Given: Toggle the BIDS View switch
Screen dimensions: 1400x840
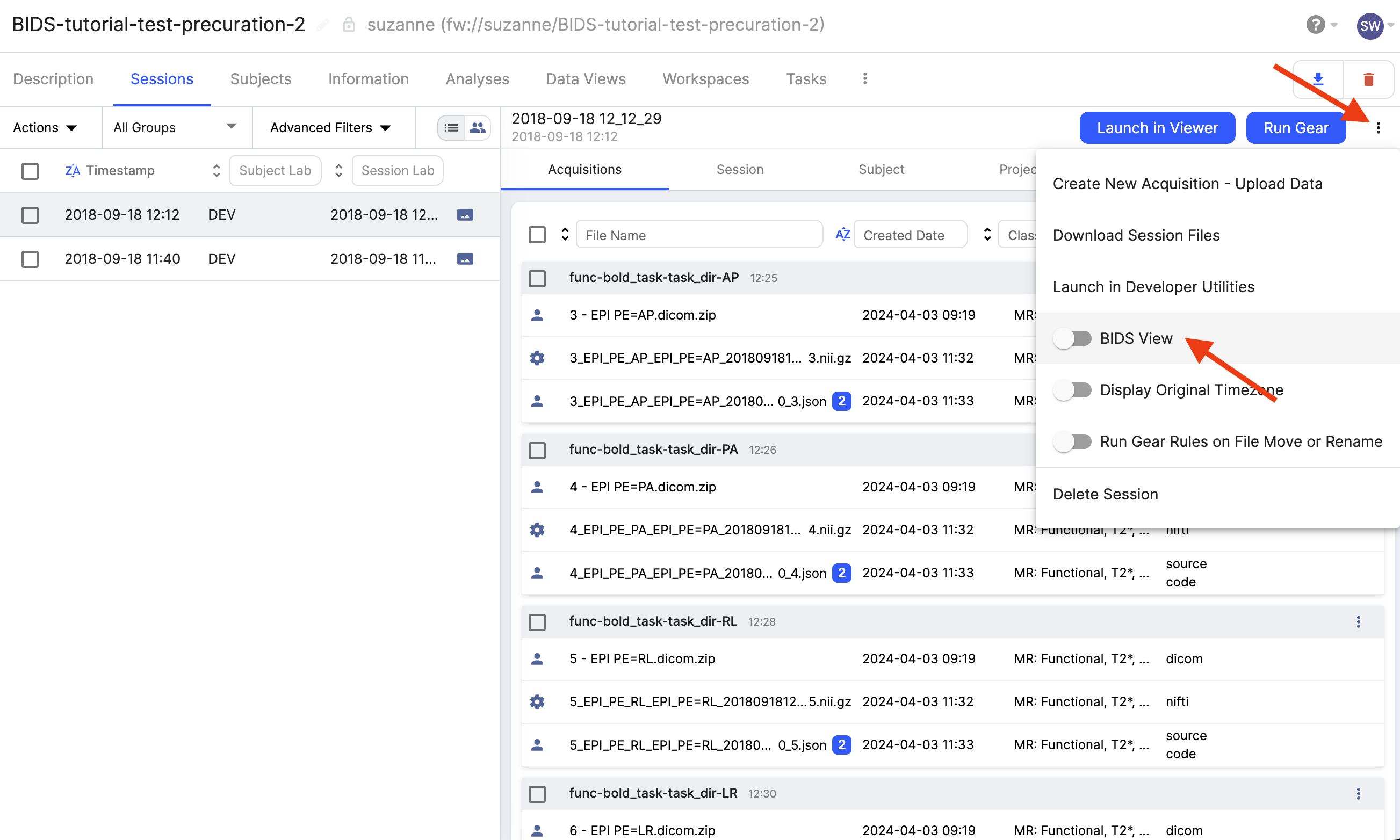Looking at the screenshot, I should tap(1072, 338).
